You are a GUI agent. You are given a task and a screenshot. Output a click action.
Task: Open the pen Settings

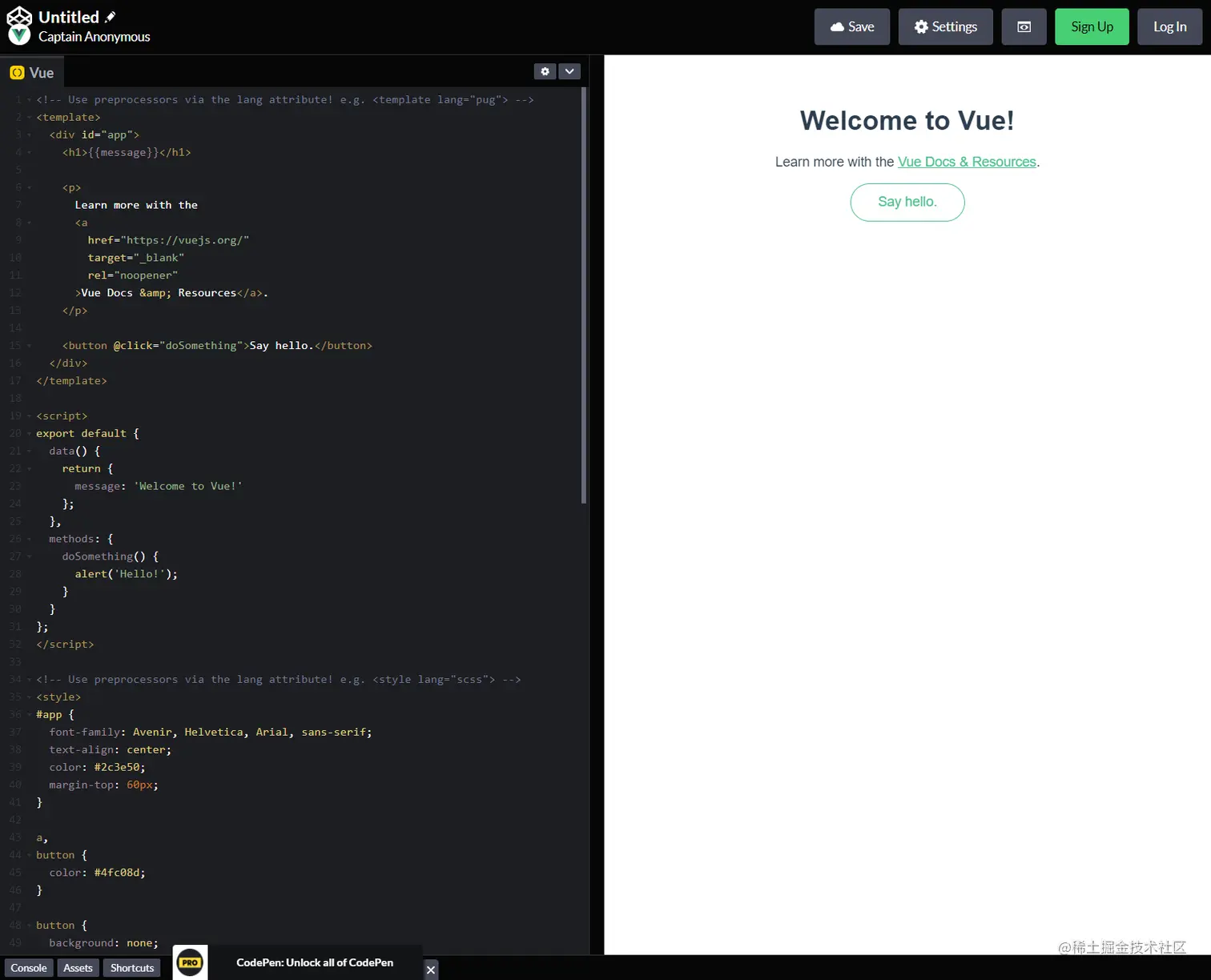(x=946, y=27)
